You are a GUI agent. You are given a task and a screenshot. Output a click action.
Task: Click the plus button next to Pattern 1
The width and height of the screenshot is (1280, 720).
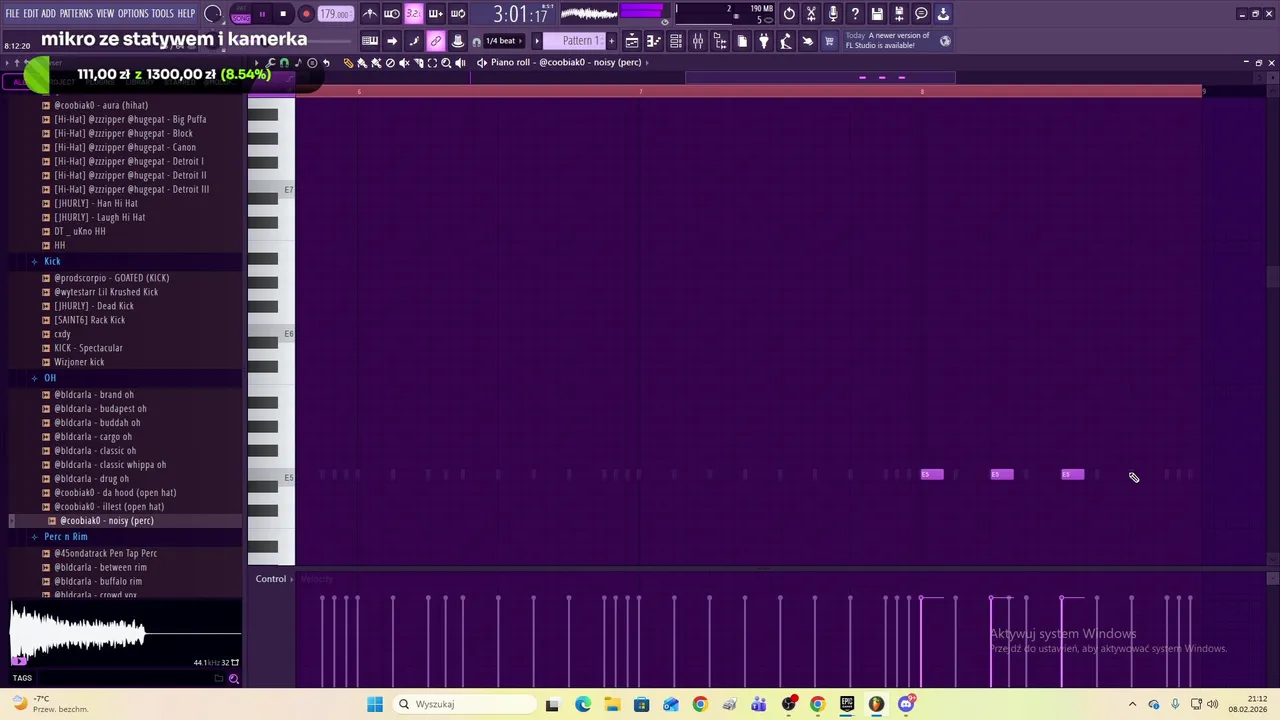tap(612, 41)
